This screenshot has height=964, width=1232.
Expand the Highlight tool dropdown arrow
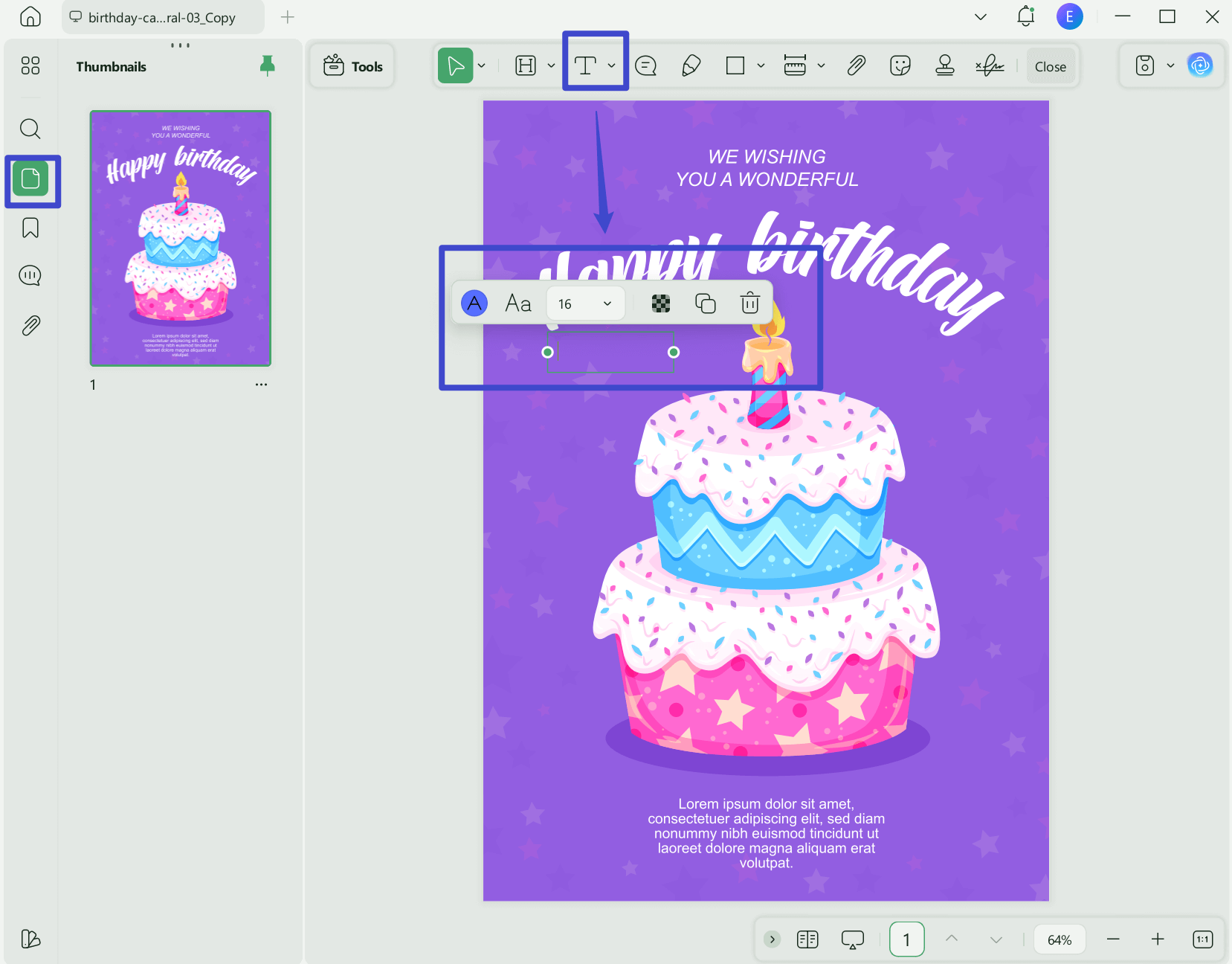(551, 66)
